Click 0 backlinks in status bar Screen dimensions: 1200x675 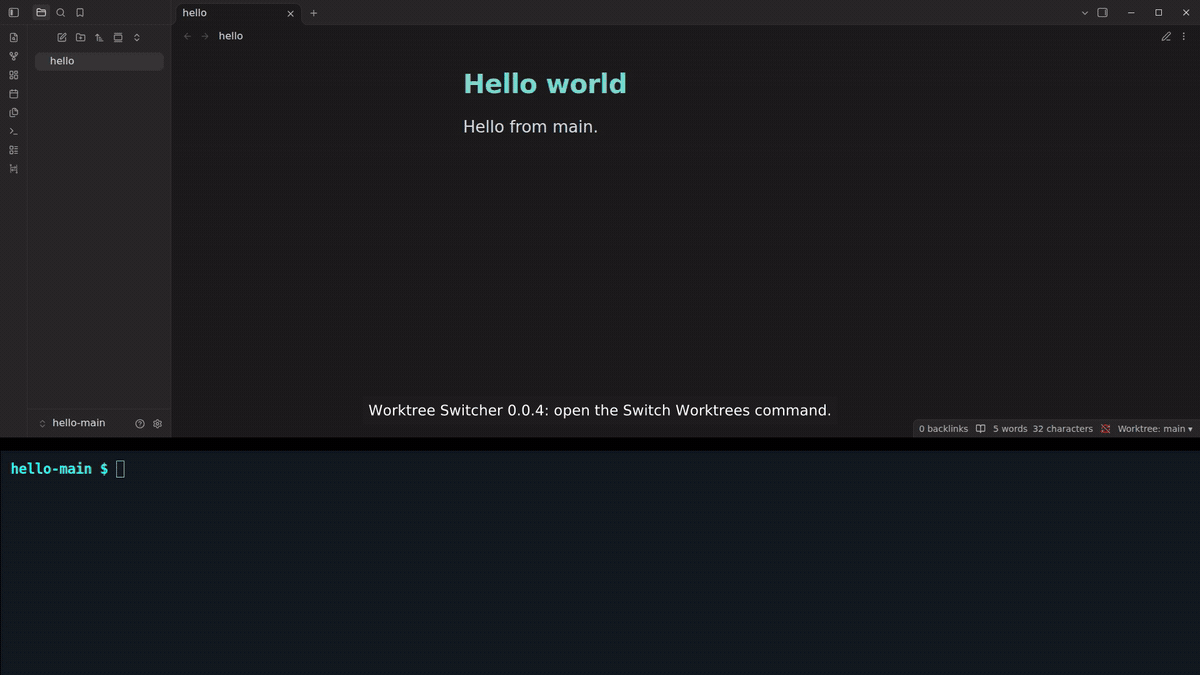[943, 429]
